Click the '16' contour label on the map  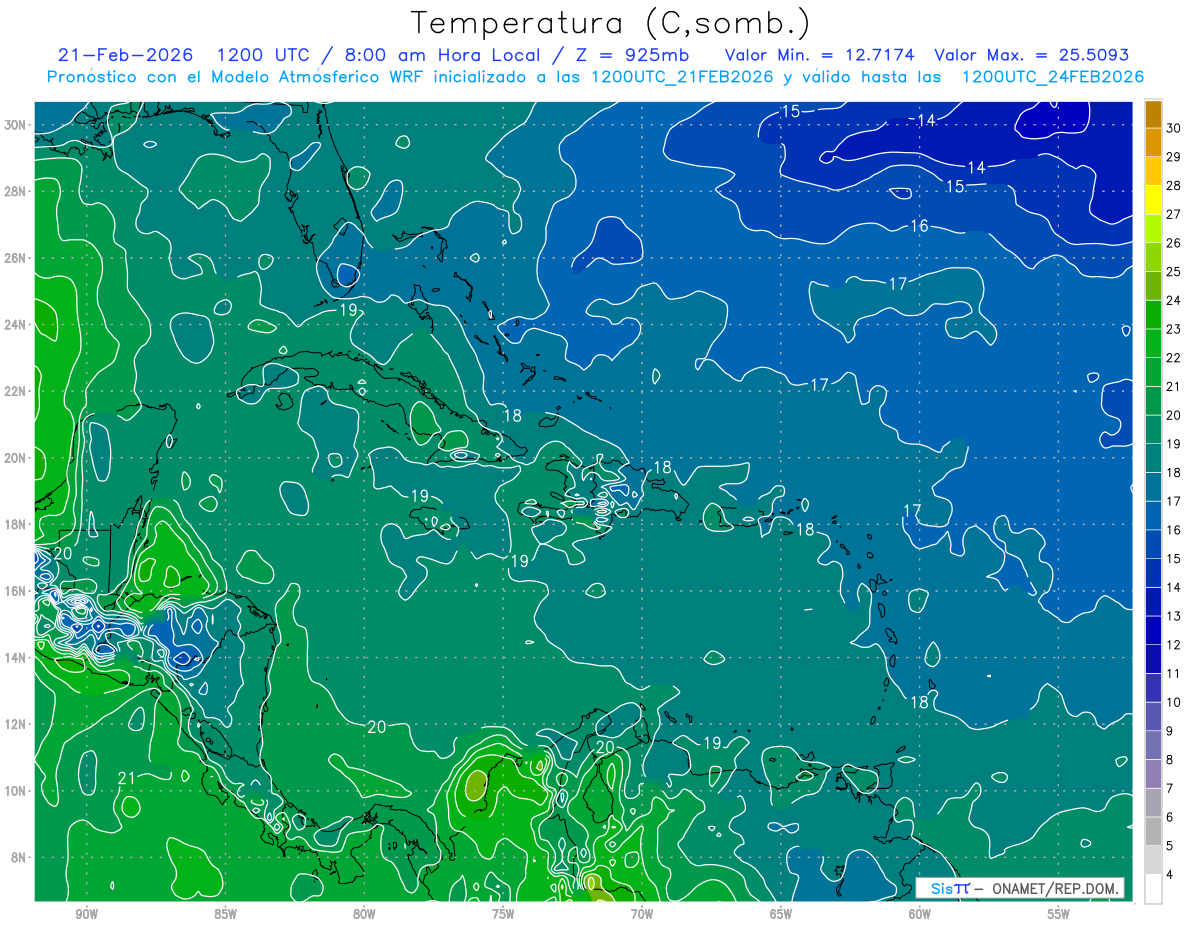coord(919,226)
